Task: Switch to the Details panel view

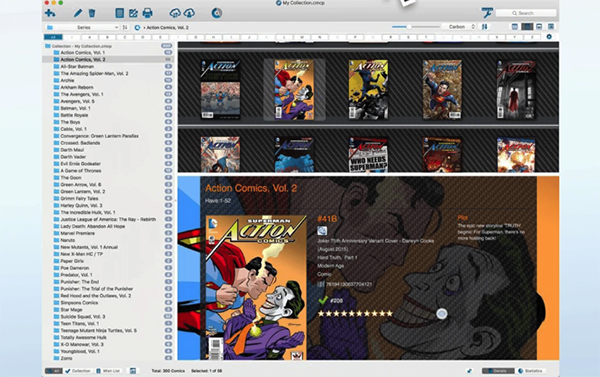Action: point(498,370)
